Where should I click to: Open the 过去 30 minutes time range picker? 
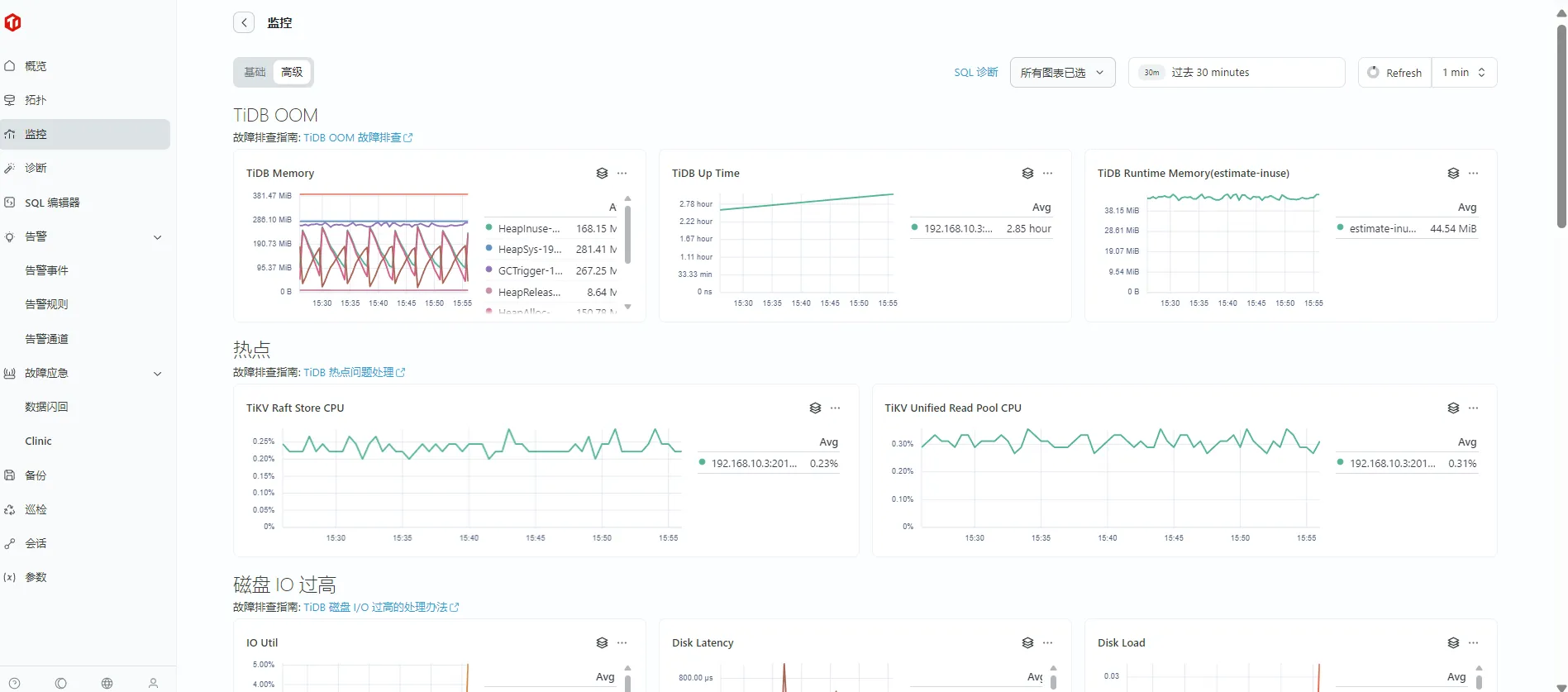(1236, 72)
